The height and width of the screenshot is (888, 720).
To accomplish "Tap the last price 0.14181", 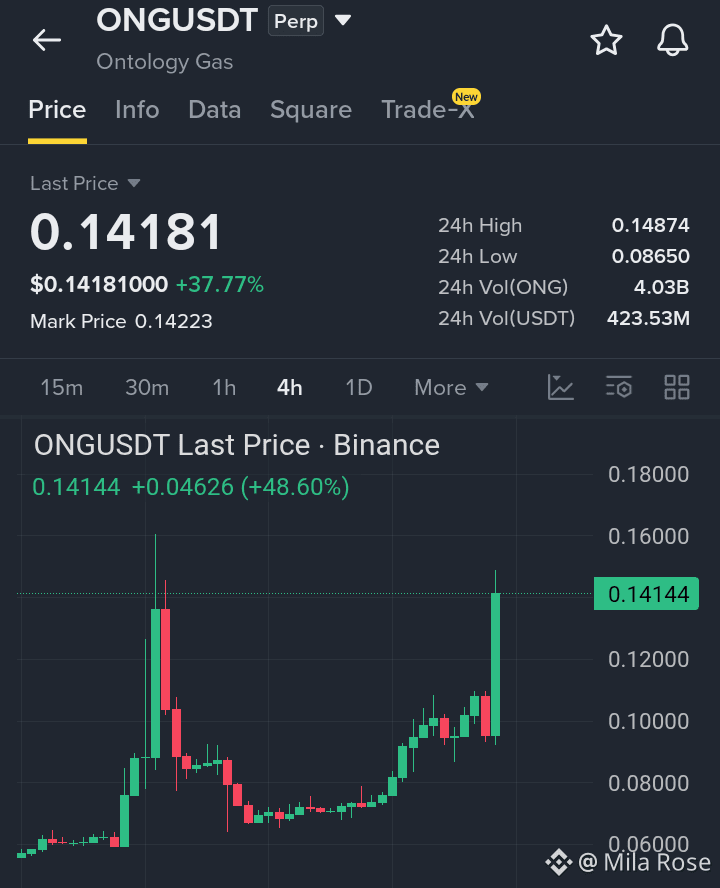I will pos(126,232).
